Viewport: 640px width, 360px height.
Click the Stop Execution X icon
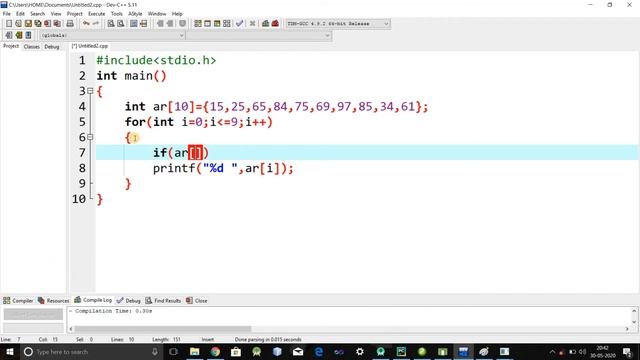(252, 24)
